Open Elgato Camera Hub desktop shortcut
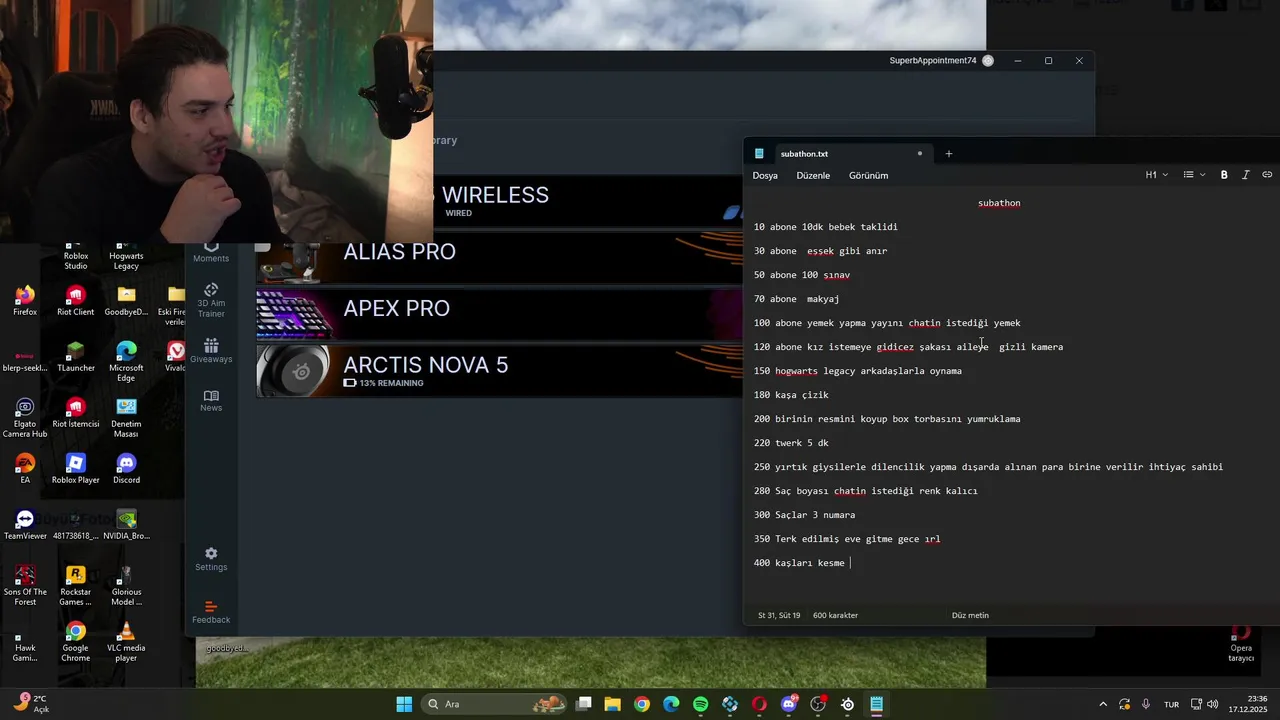 pos(25,418)
